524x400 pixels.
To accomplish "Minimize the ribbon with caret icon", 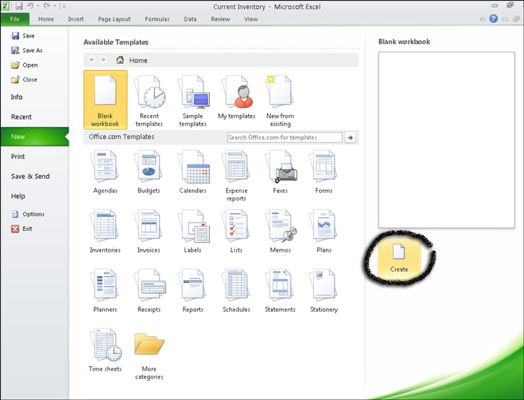I will (x=482, y=19).
